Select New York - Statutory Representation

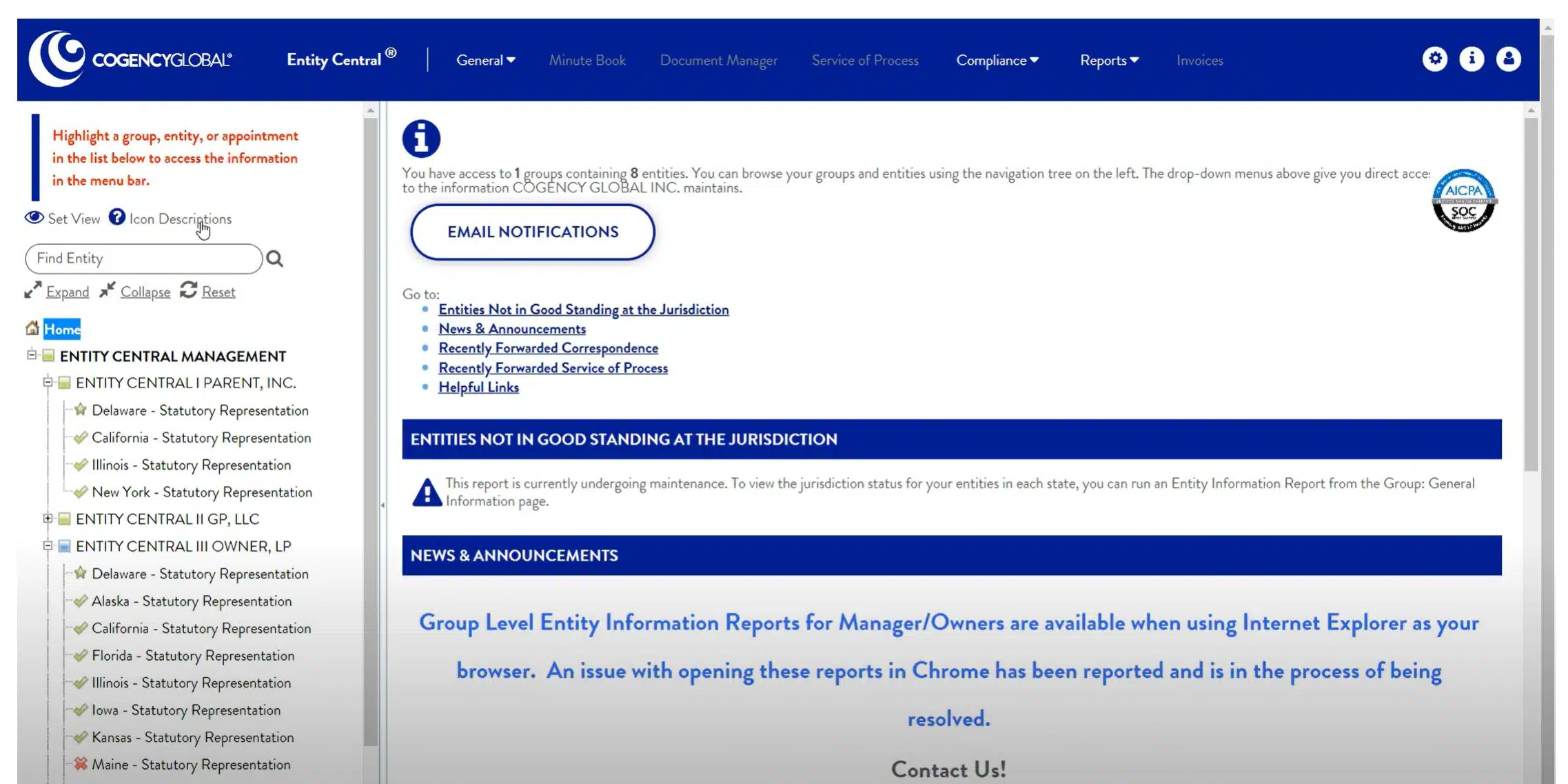tap(202, 492)
